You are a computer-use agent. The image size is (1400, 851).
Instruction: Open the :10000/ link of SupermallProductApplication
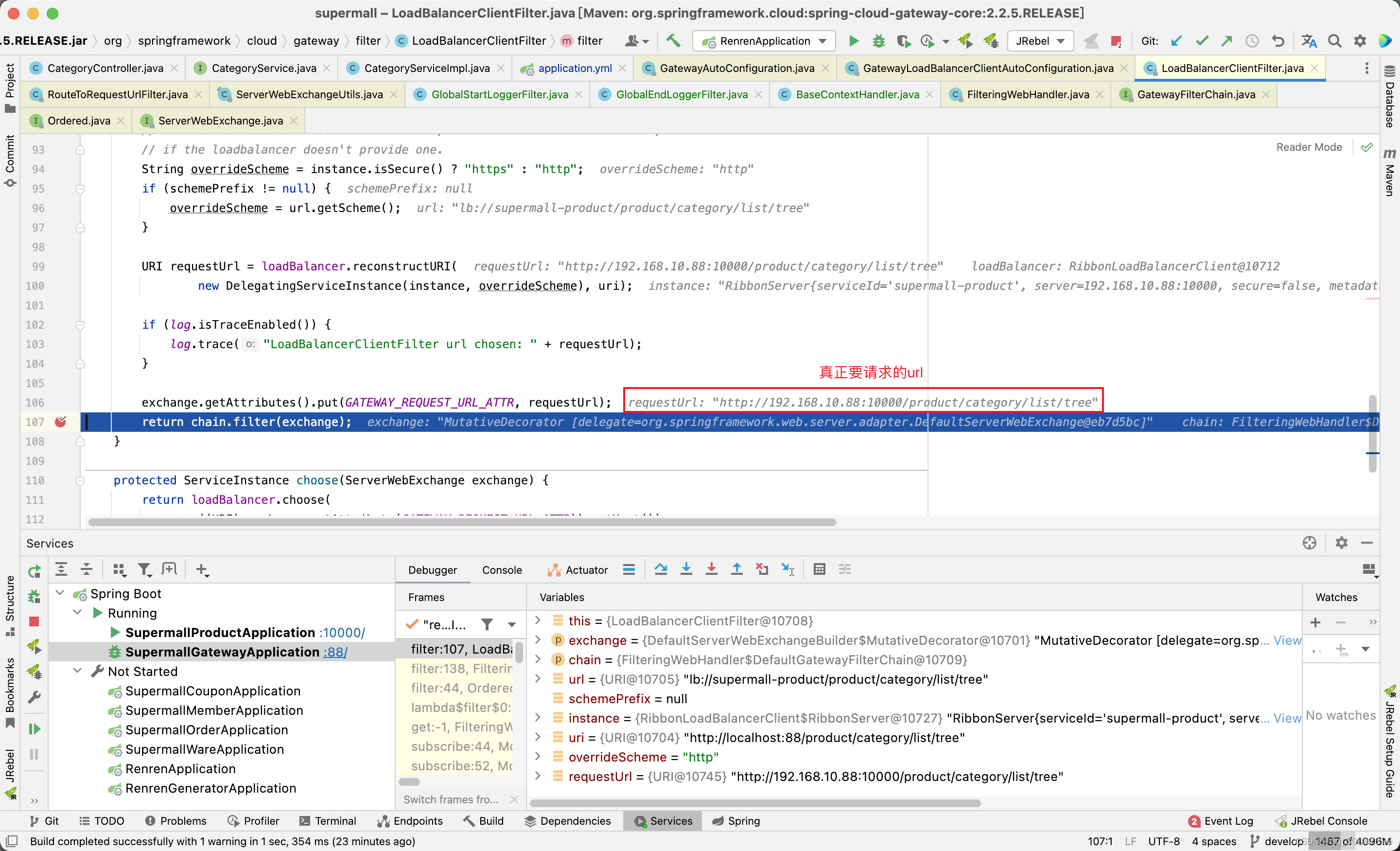pos(342,633)
